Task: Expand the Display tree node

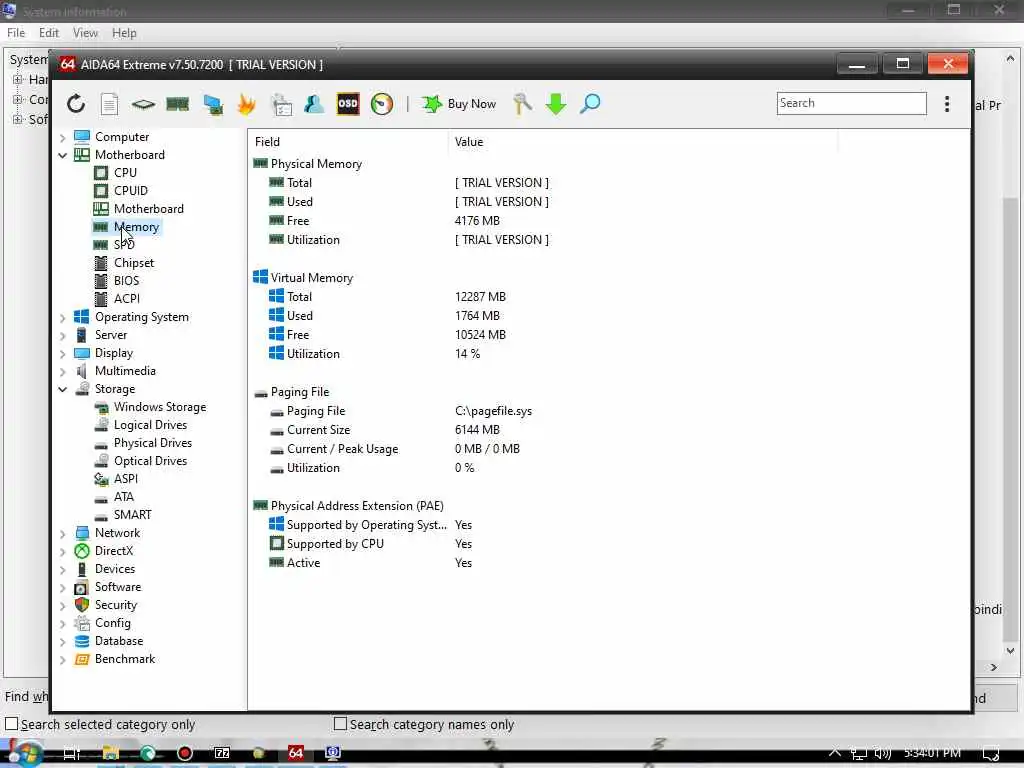Action: [63, 353]
